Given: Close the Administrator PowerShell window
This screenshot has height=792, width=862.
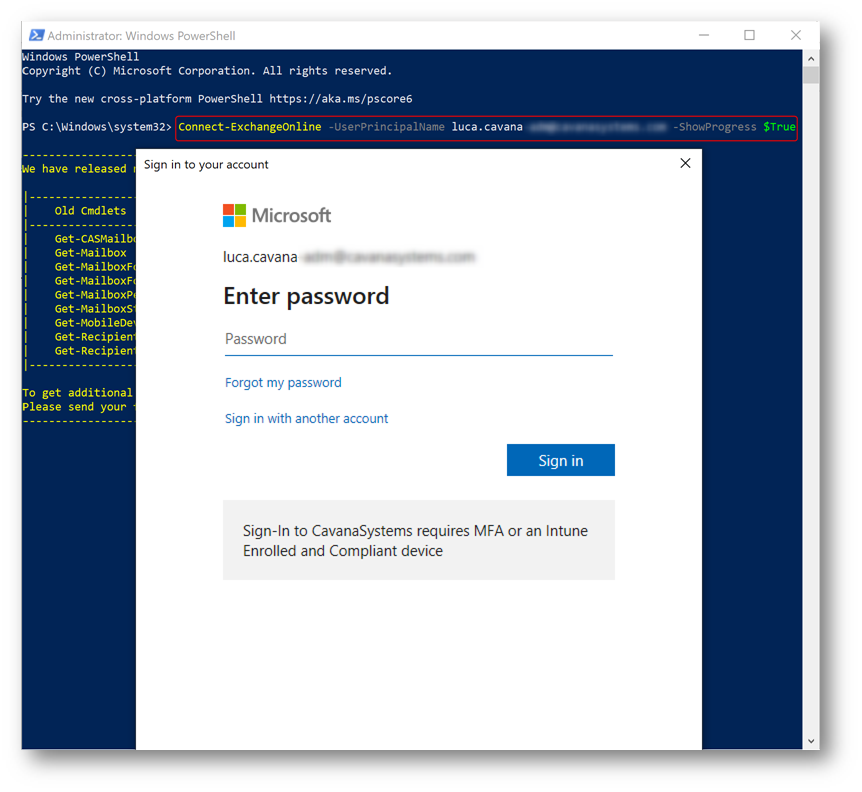Looking at the screenshot, I should click(795, 35).
